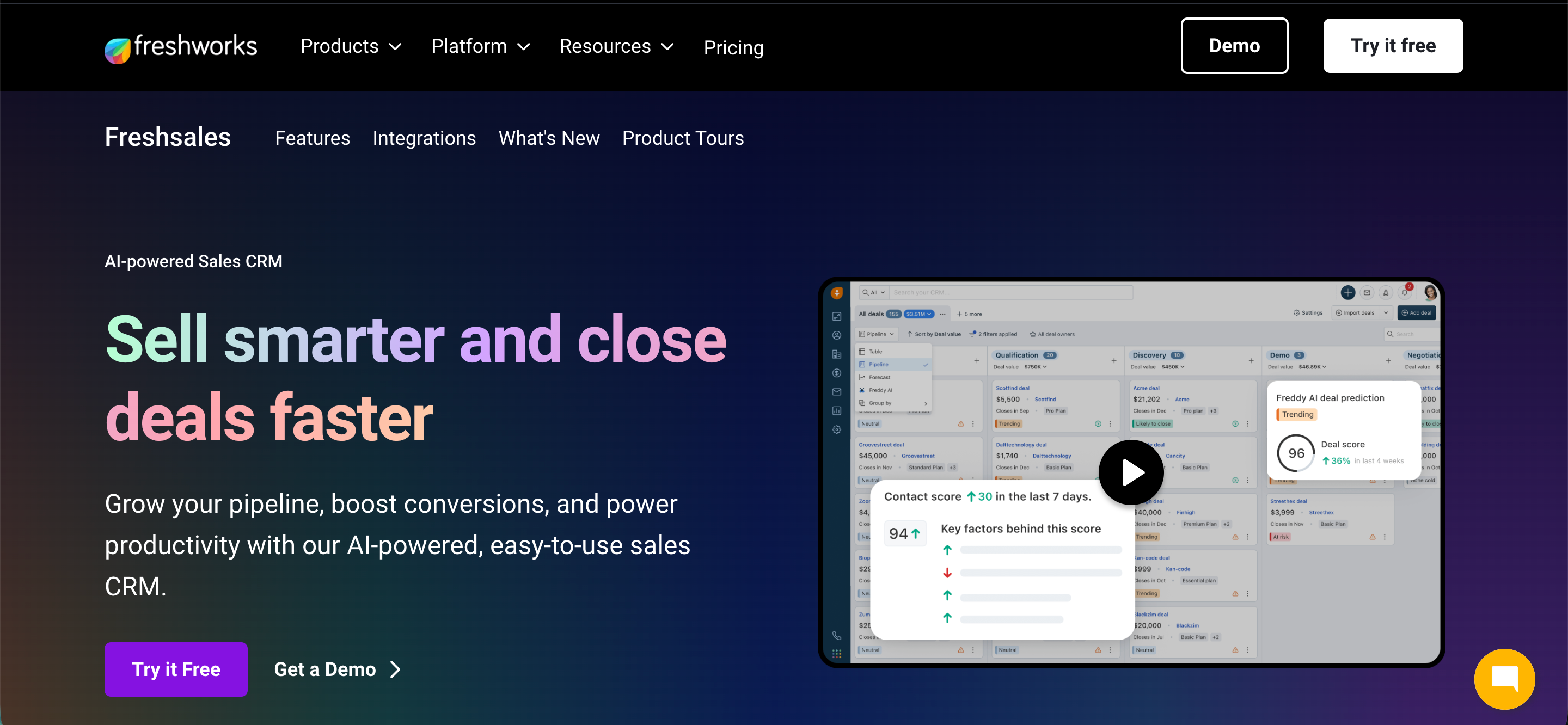1568x725 pixels.
Task: Open the Pipeline view dropdown in CRM preview
Action: pyautogui.click(x=877, y=334)
